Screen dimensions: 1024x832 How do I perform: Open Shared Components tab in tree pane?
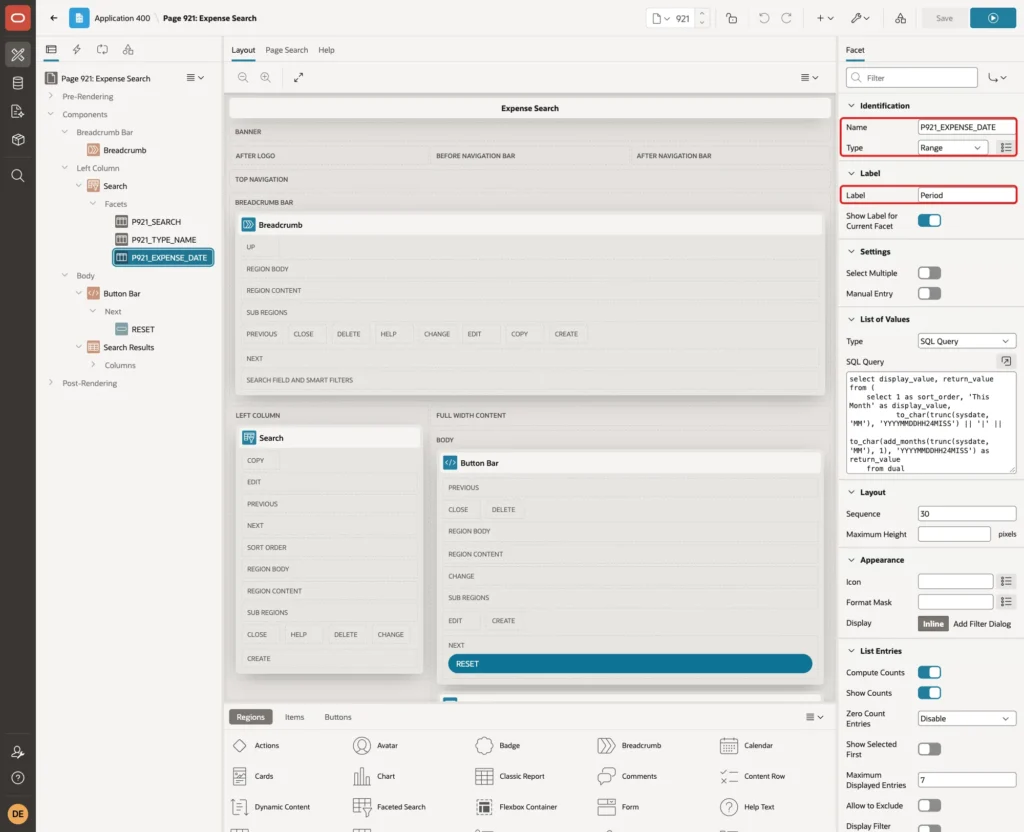coord(128,50)
